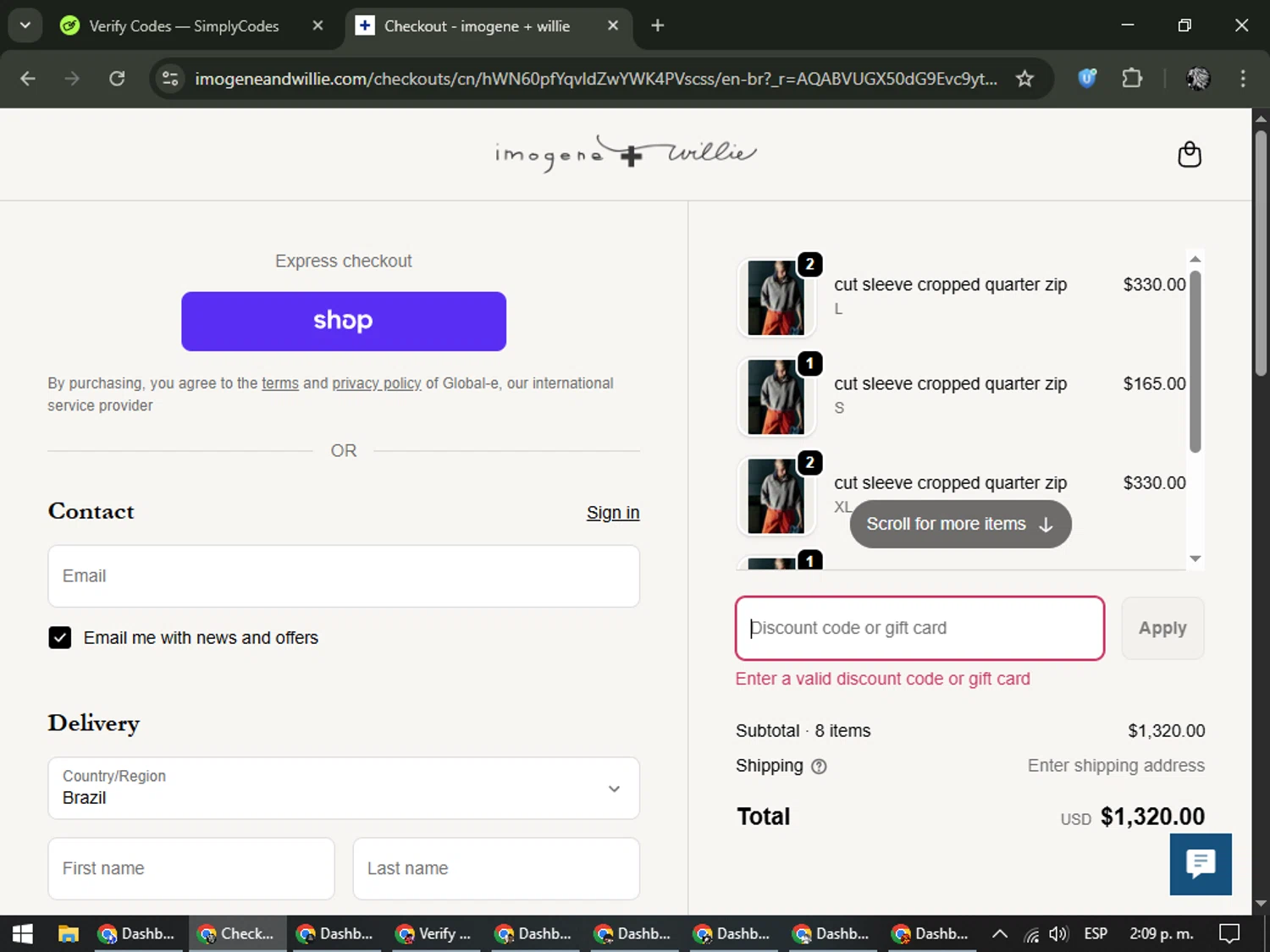Focus the Email input field
Screen dimensions: 1270x952
(x=344, y=576)
